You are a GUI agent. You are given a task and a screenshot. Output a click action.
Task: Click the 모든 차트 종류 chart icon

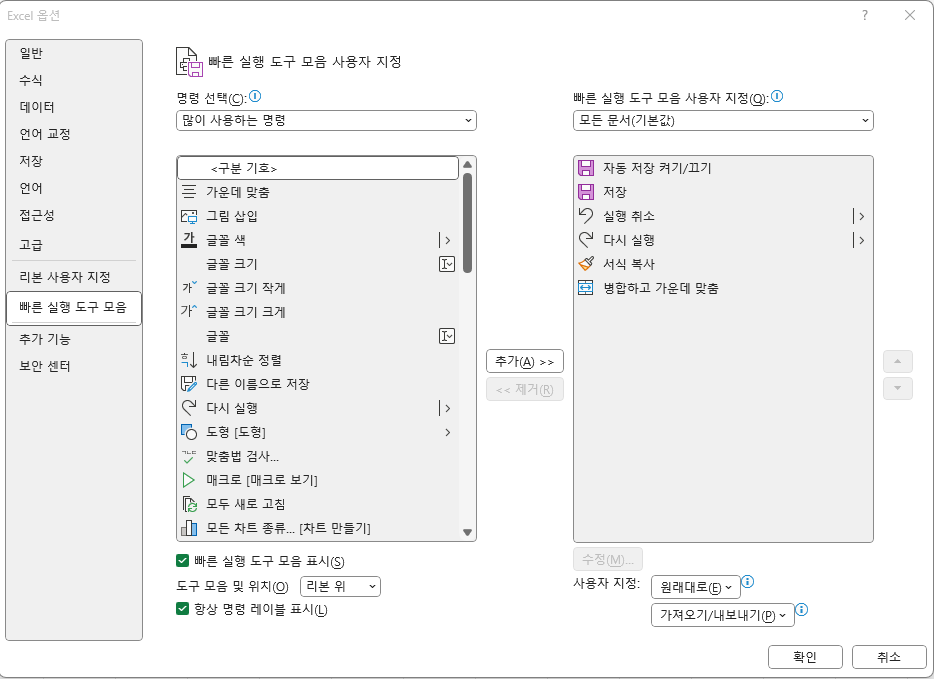[x=189, y=528]
